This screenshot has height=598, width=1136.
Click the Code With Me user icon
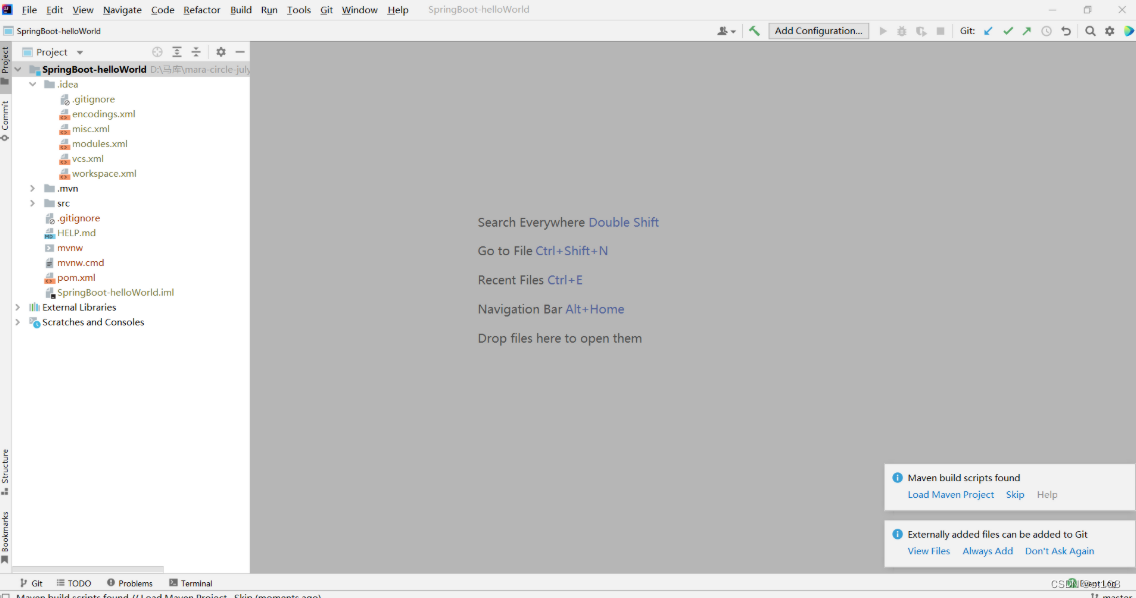click(726, 31)
